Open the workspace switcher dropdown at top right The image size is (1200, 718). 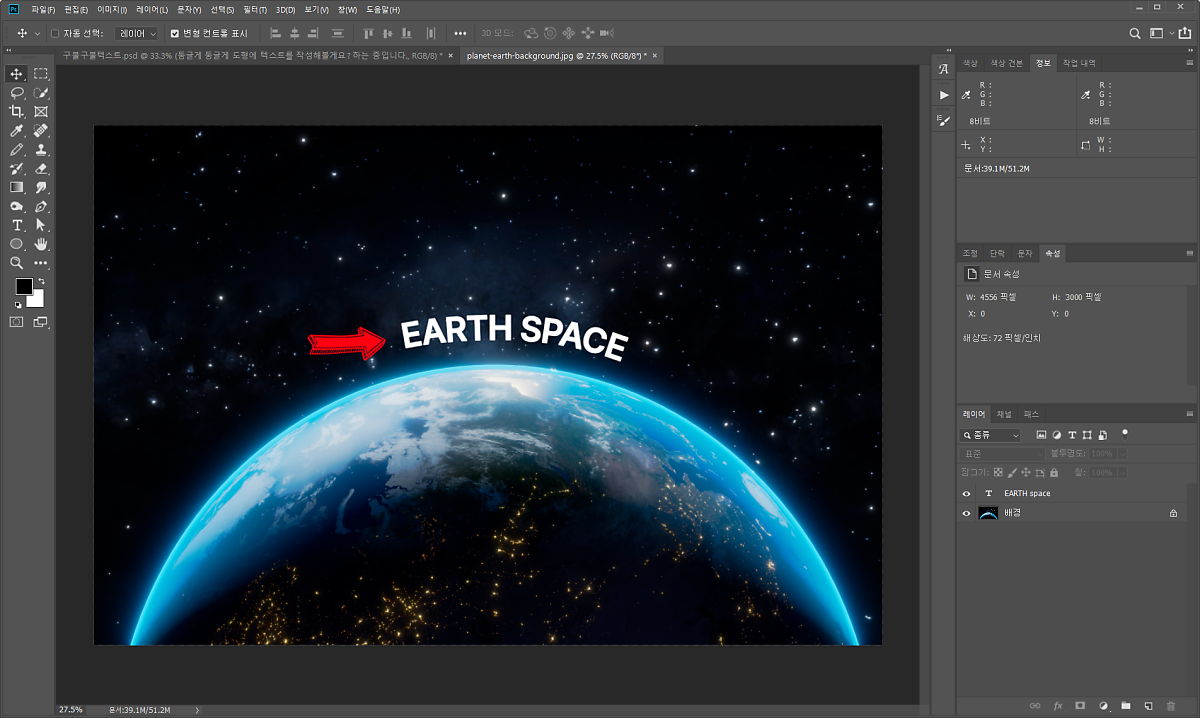1159,33
